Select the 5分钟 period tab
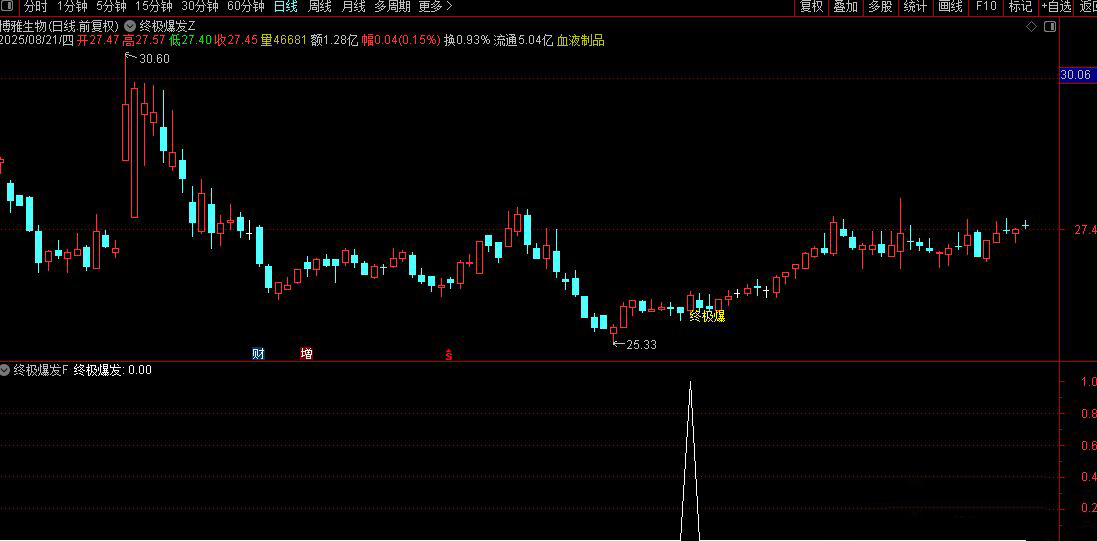The width and height of the screenshot is (1097, 541). pos(111,7)
